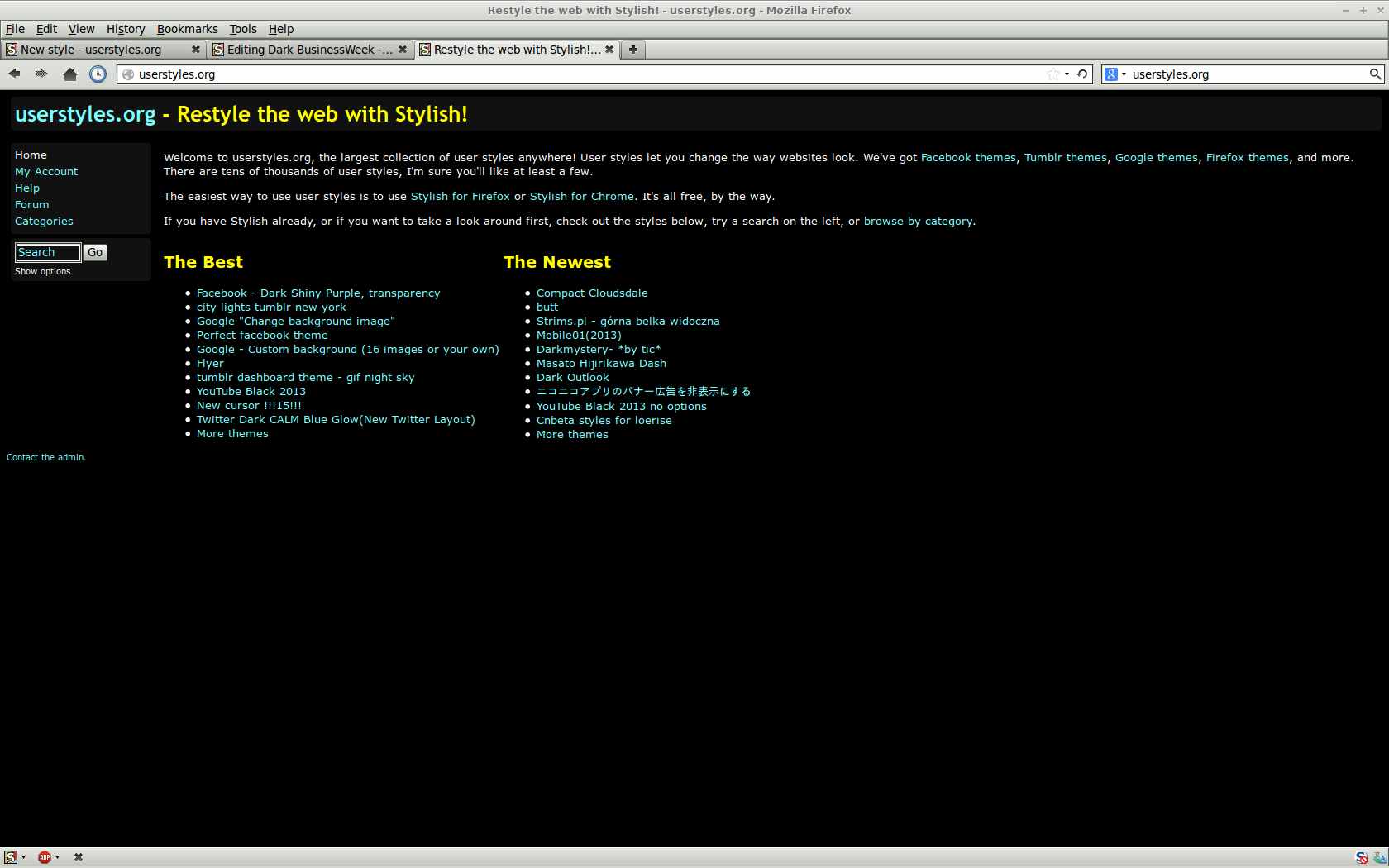Open the Edit menu
1389x868 pixels.
(x=46, y=29)
